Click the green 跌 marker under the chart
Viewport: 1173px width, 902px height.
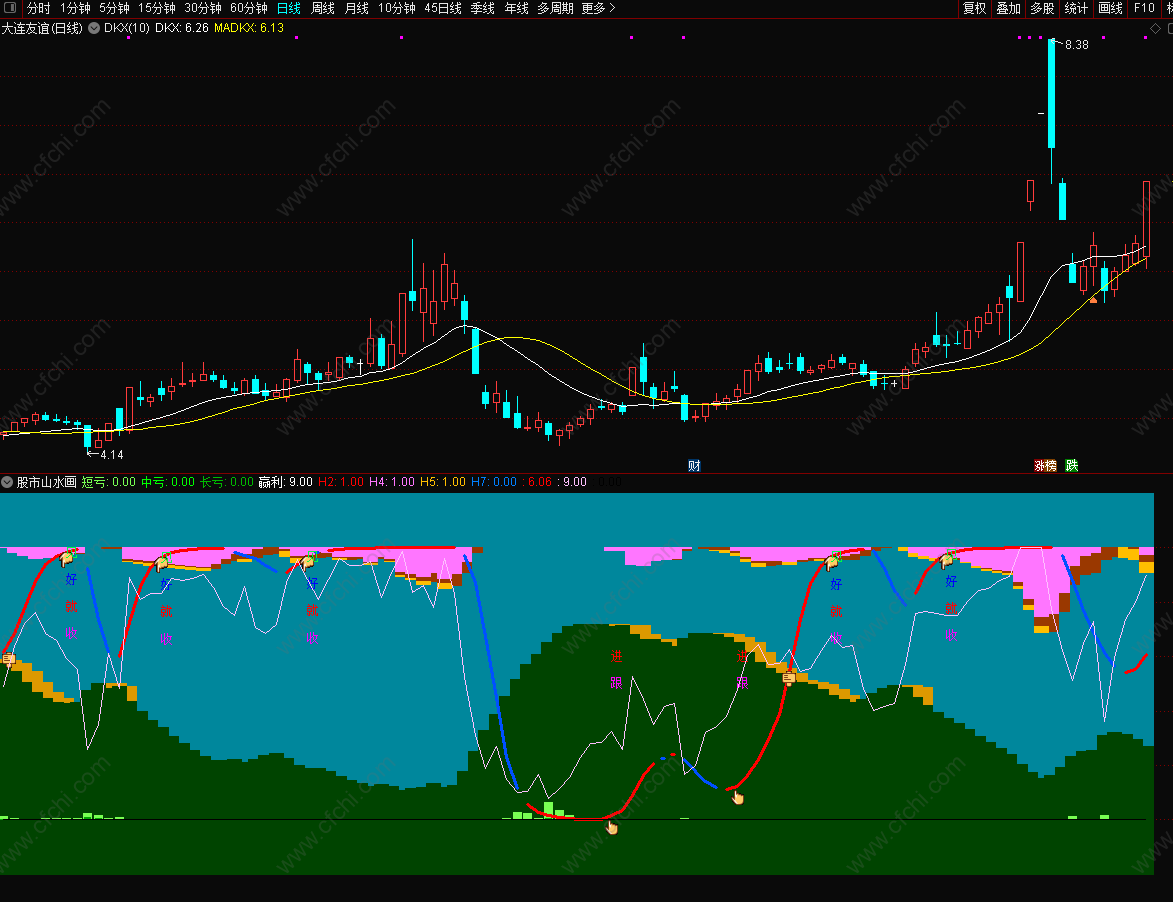[x=1072, y=465]
